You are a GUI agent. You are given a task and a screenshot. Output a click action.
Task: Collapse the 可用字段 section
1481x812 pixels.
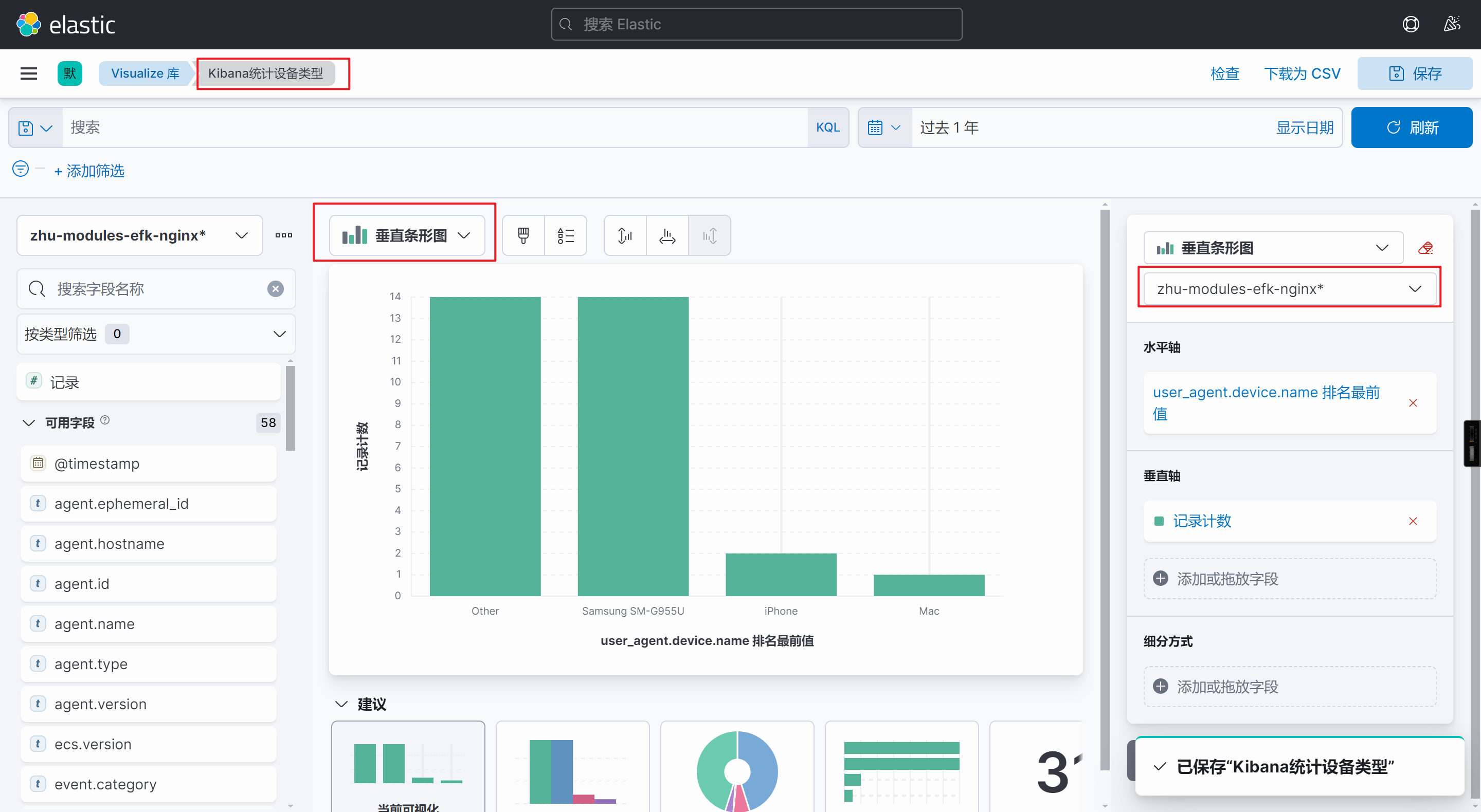pos(28,423)
